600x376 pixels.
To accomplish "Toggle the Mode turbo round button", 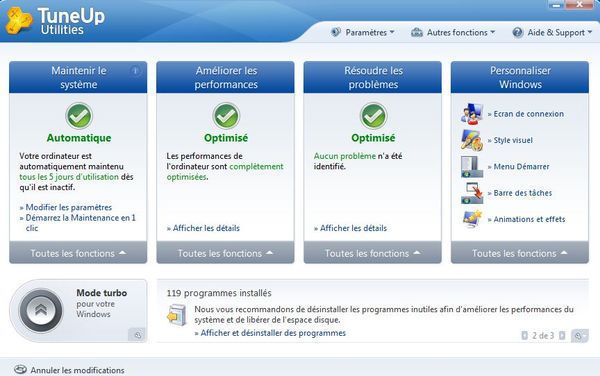I will click(41, 310).
